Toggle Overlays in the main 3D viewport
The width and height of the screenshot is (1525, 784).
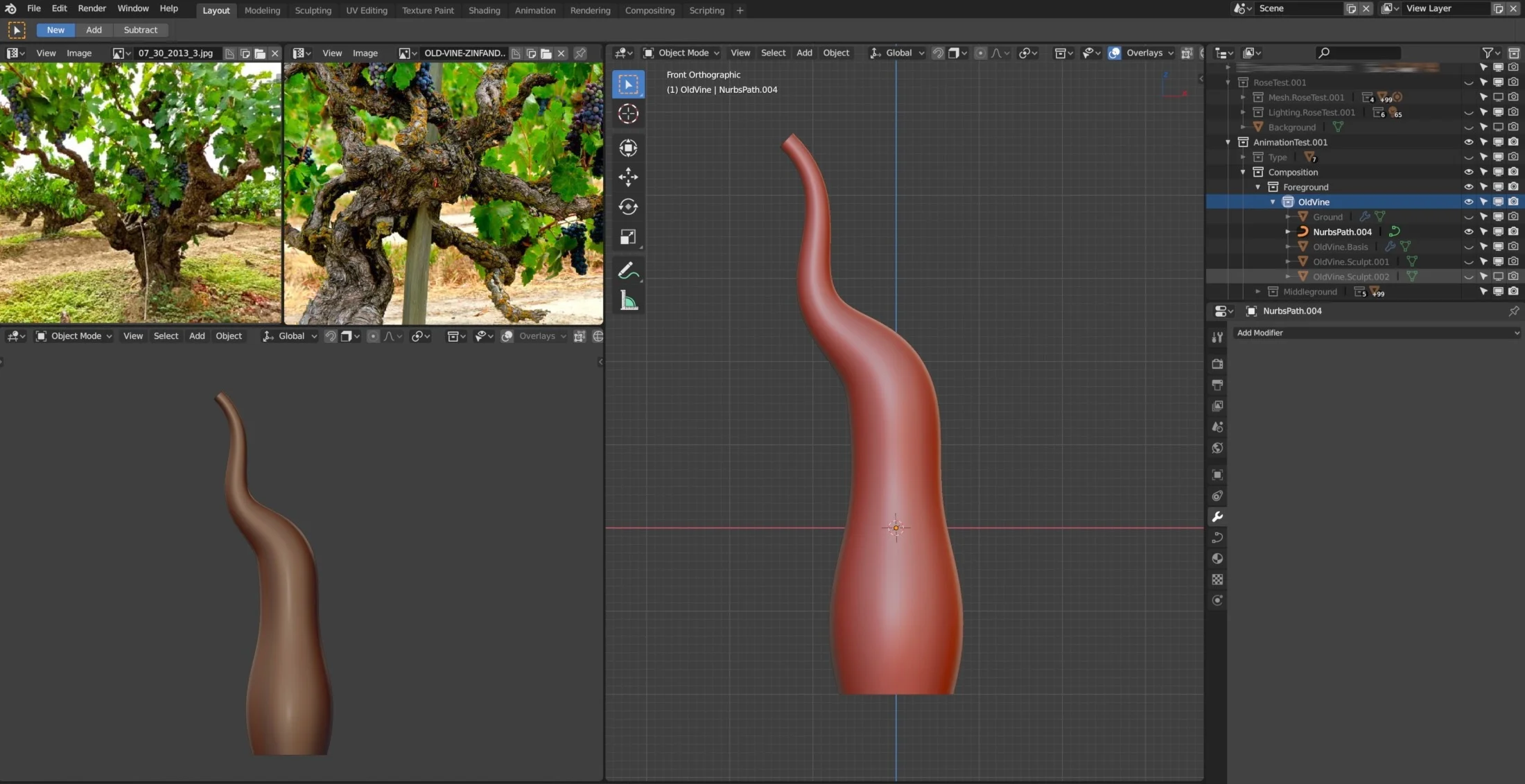1114,53
